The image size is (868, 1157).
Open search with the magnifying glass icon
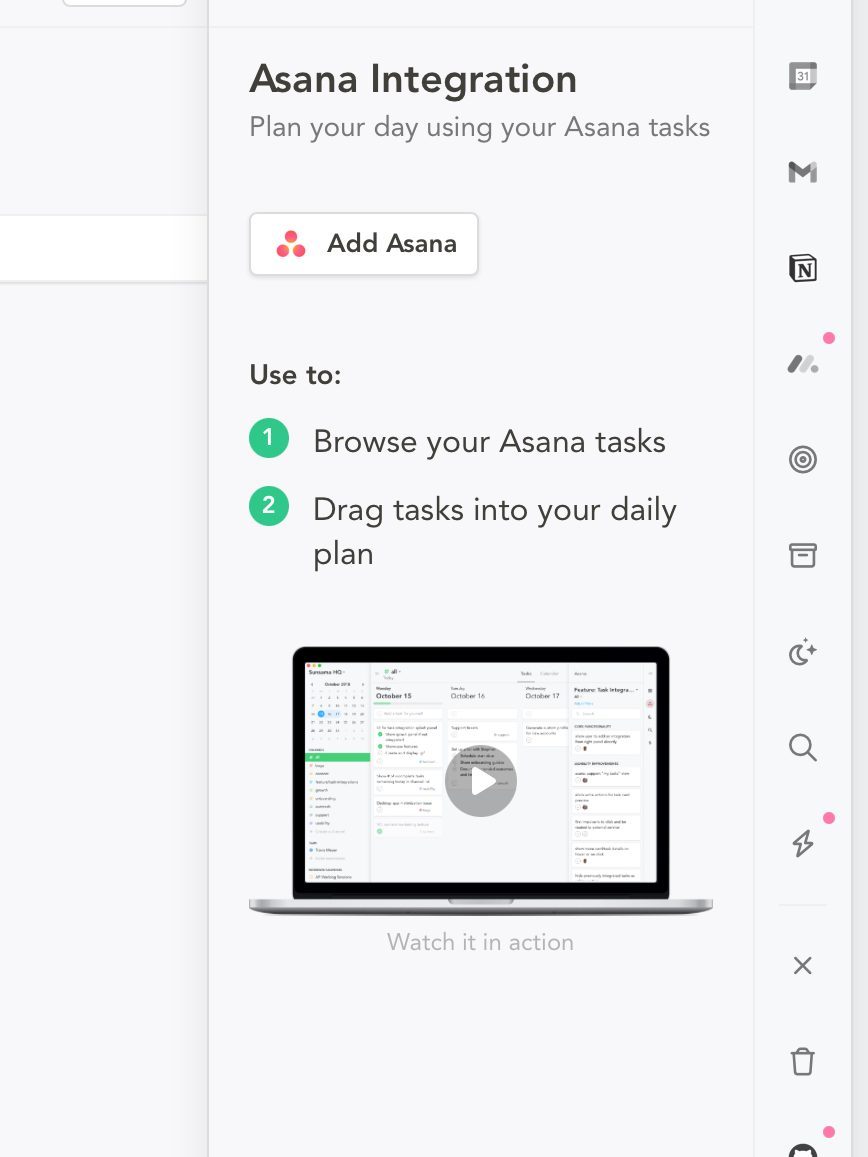[x=802, y=748]
